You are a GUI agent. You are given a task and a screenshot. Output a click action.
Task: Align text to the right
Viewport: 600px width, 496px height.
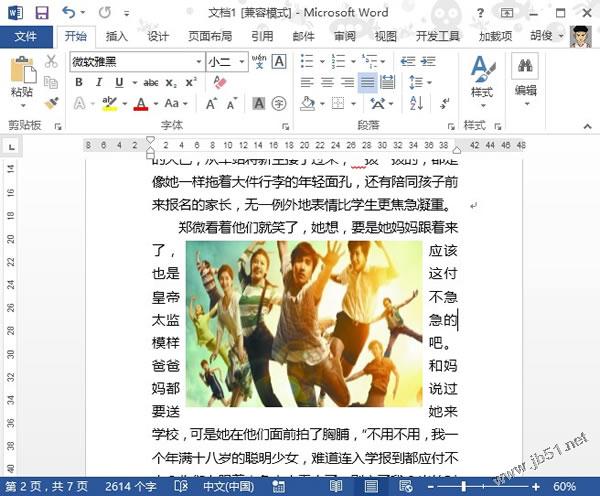[x=347, y=82]
